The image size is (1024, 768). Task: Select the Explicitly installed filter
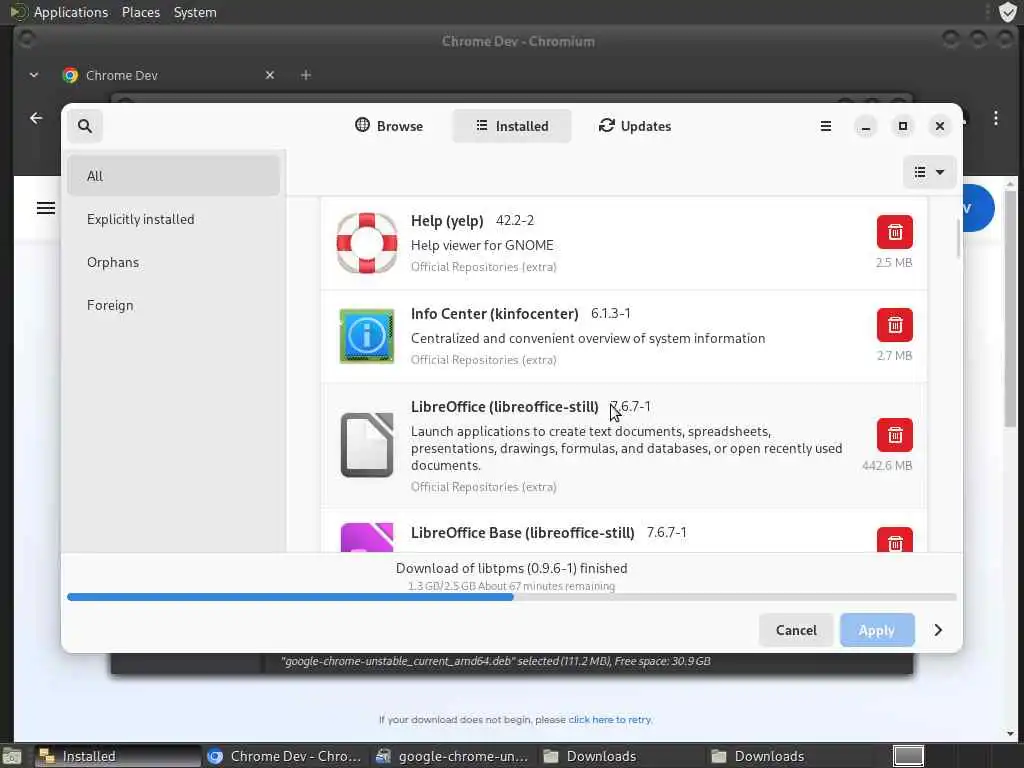[x=174, y=219]
